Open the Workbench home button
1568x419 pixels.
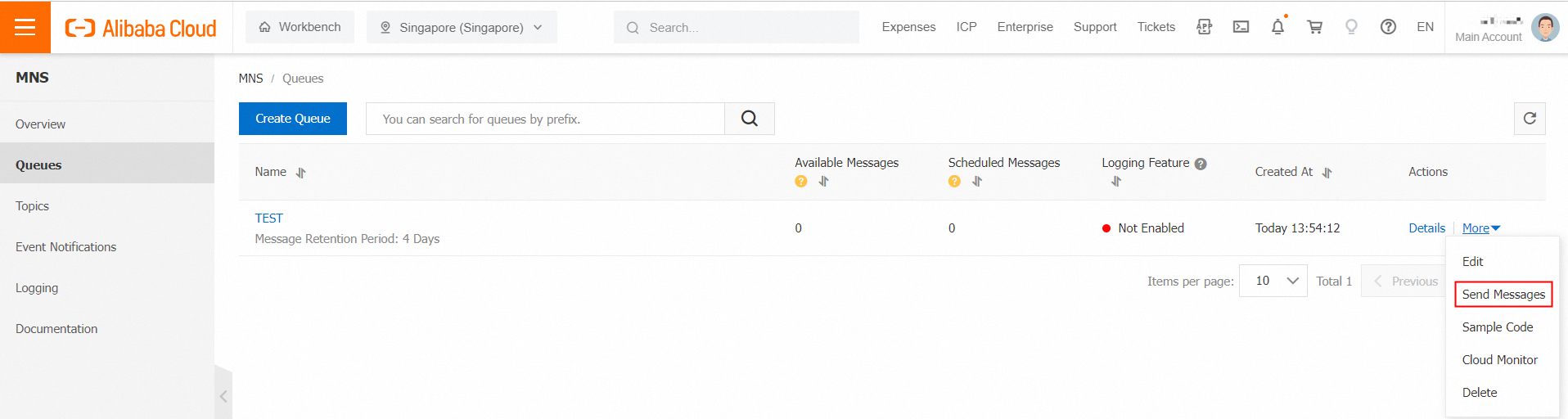[300, 27]
